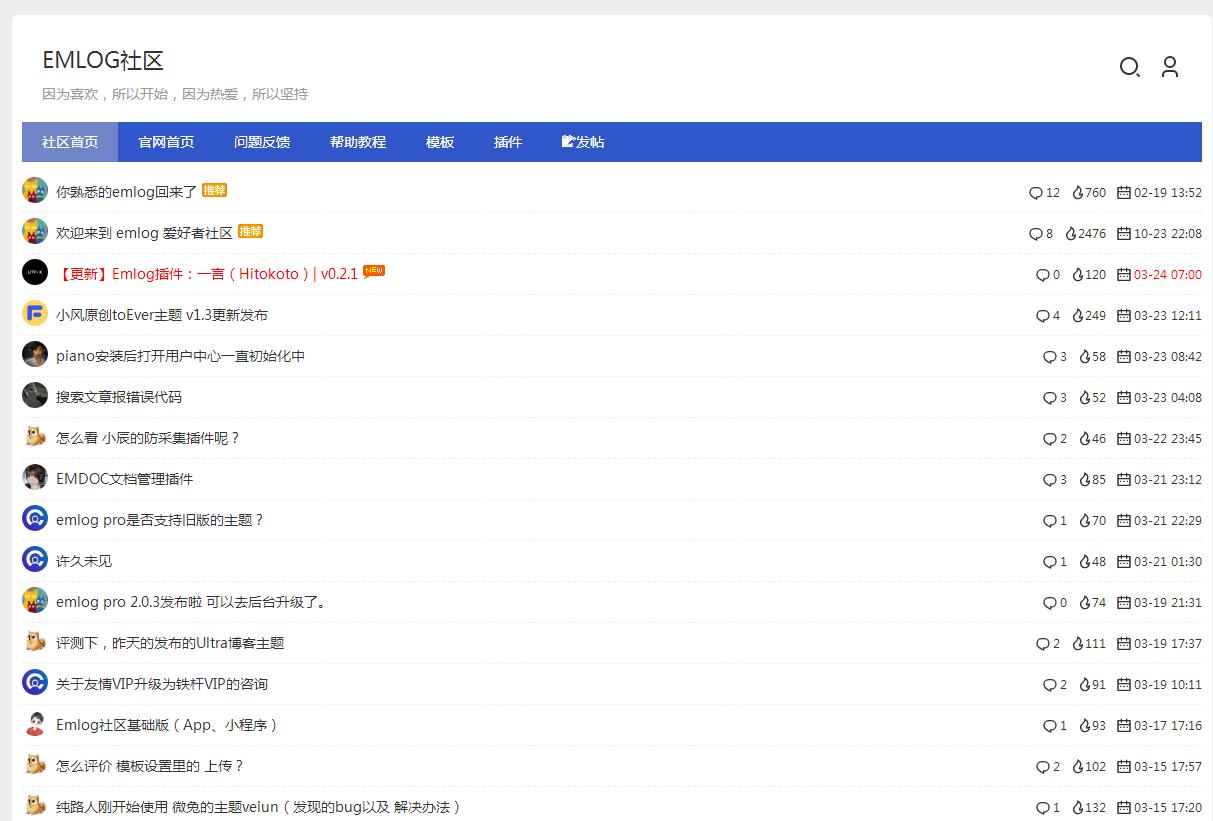Open post 纯路人刚开始使用 微免的主题veiun
1213x821 pixels.
point(259,807)
